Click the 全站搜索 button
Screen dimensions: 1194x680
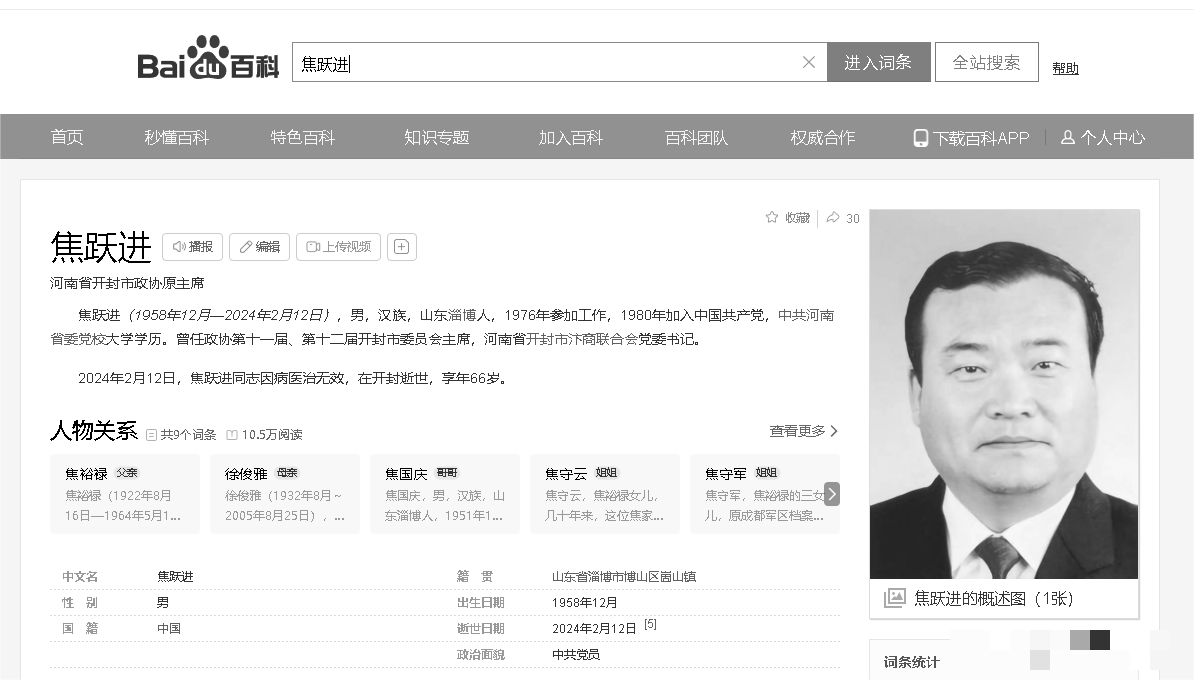pyautogui.click(x=986, y=62)
